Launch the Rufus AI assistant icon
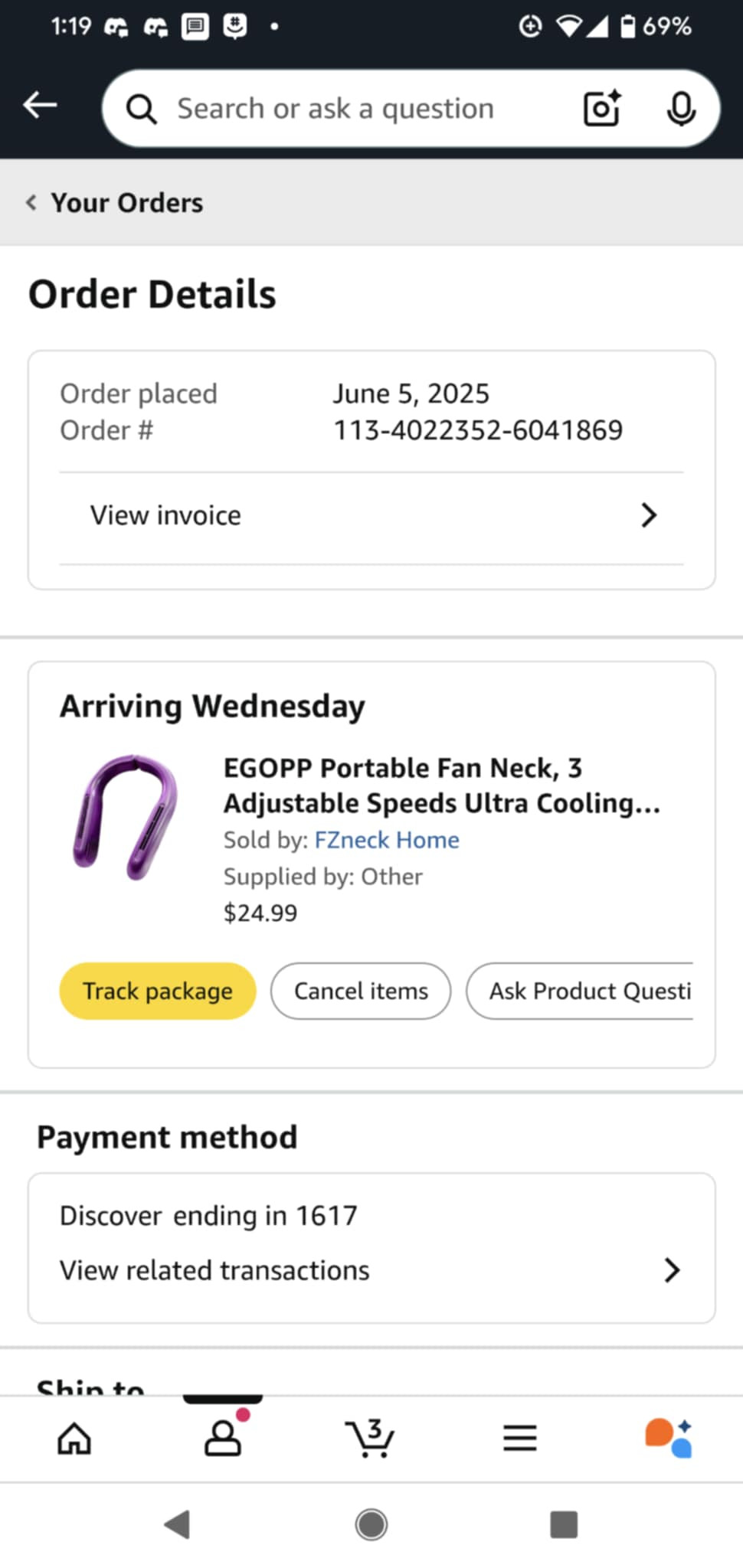The height and width of the screenshot is (1568, 743). coord(669,1439)
